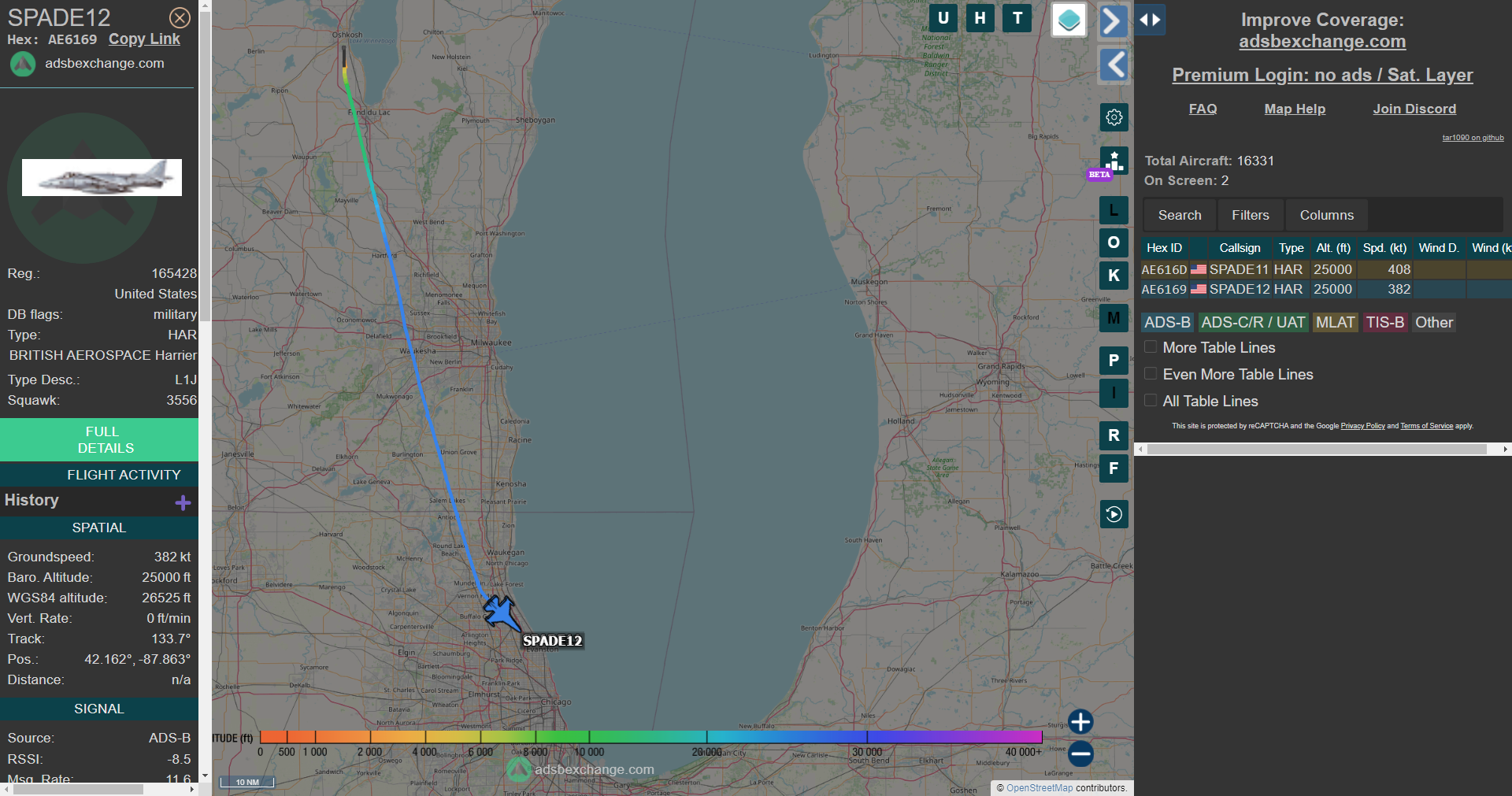Switch to the Columns tab
Image resolution: width=1512 pixels, height=796 pixels.
1327,215
